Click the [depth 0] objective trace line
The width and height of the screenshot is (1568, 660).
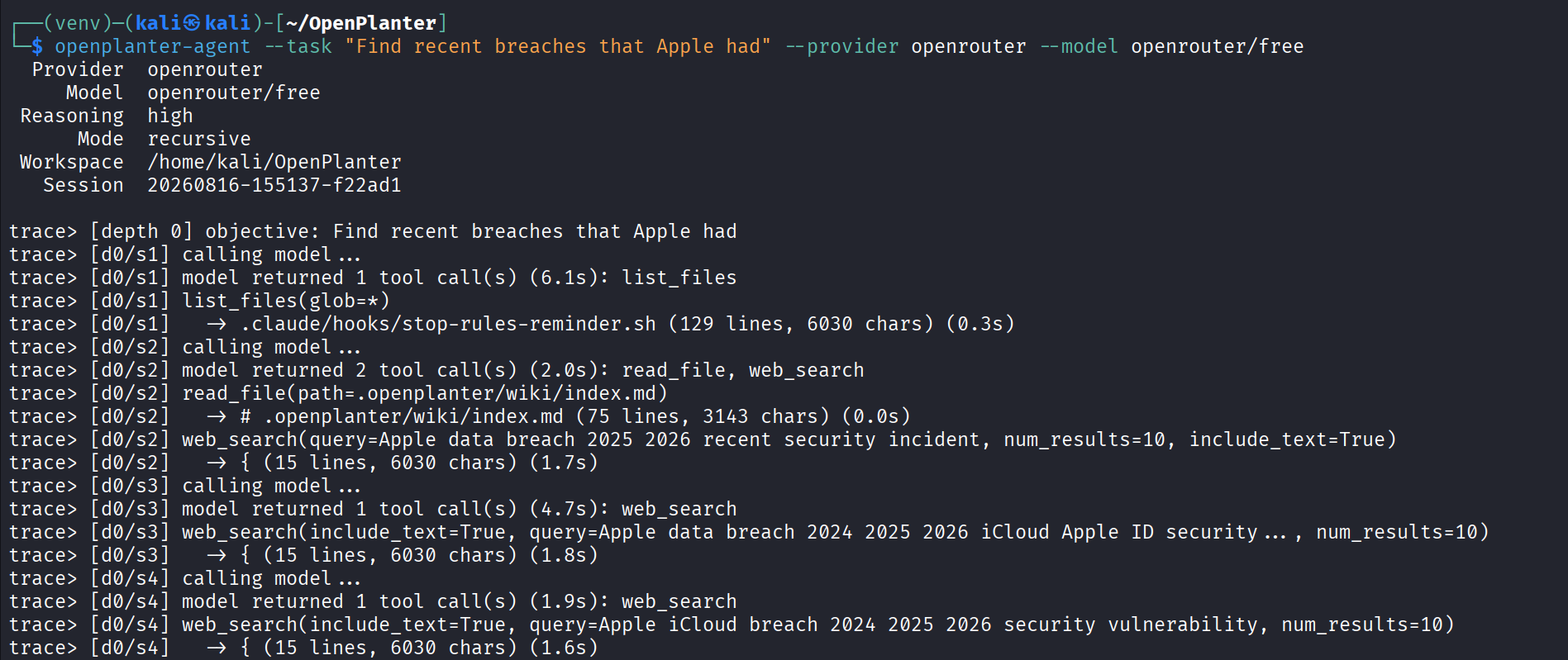coord(373,231)
